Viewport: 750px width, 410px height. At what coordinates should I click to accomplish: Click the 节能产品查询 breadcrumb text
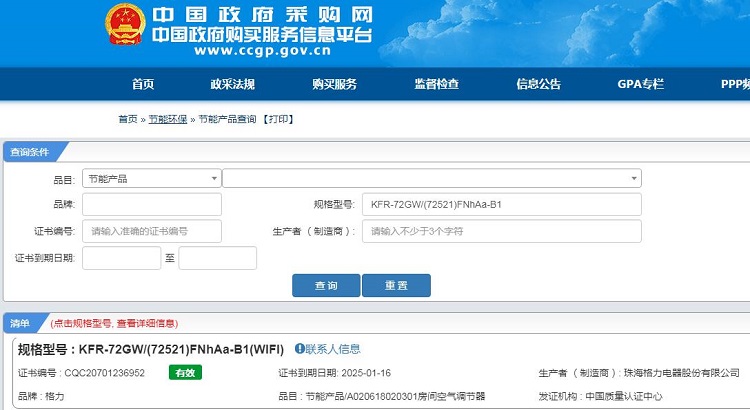click(x=227, y=119)
